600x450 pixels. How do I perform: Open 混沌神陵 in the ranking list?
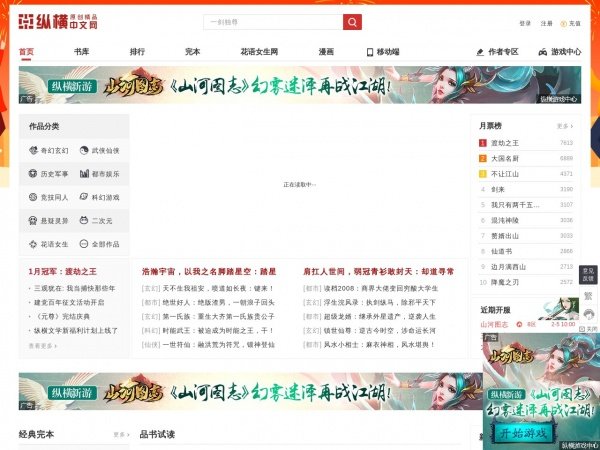[x=505, y=220]
